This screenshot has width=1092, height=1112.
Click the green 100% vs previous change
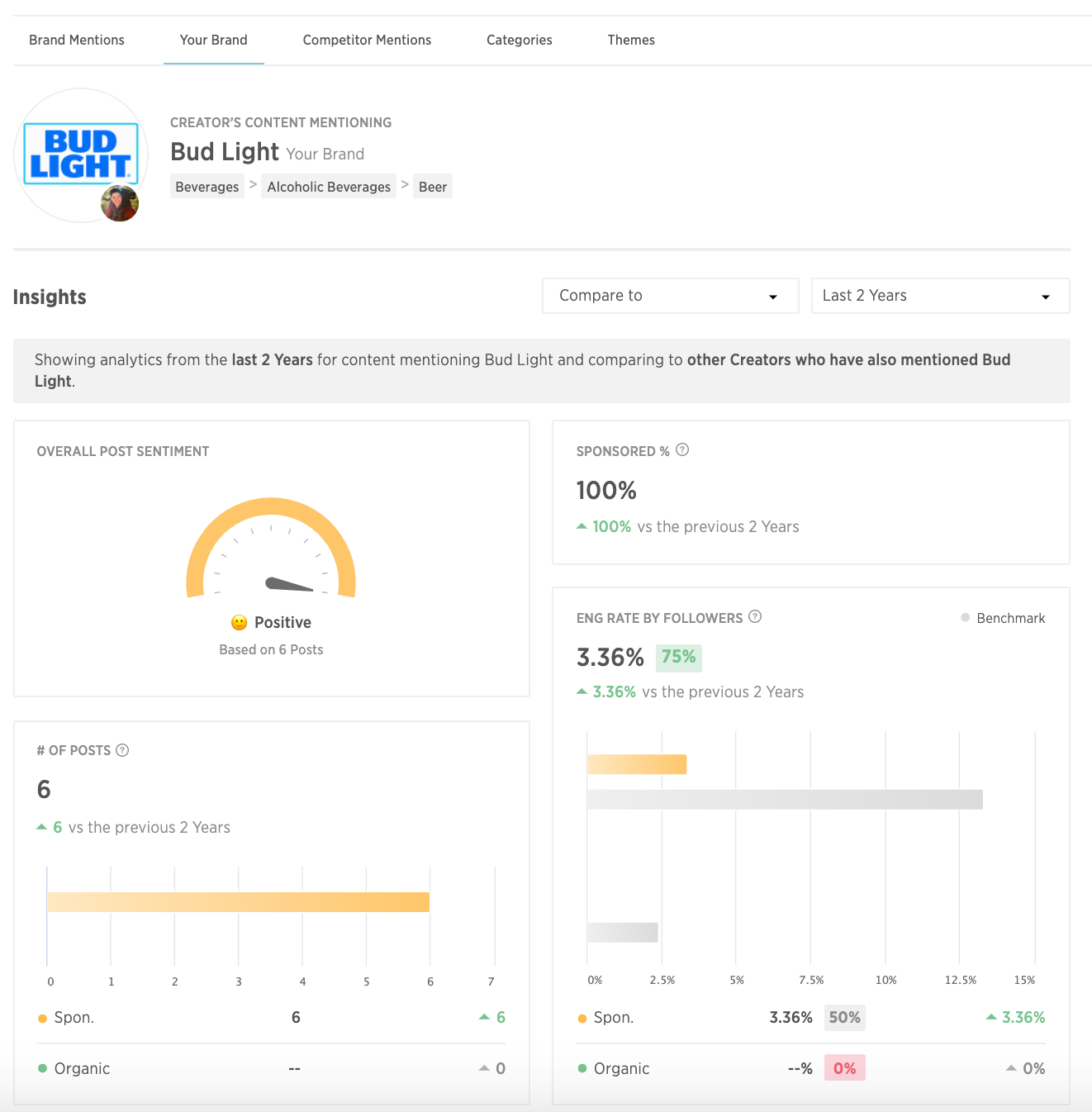pos(611,526)
